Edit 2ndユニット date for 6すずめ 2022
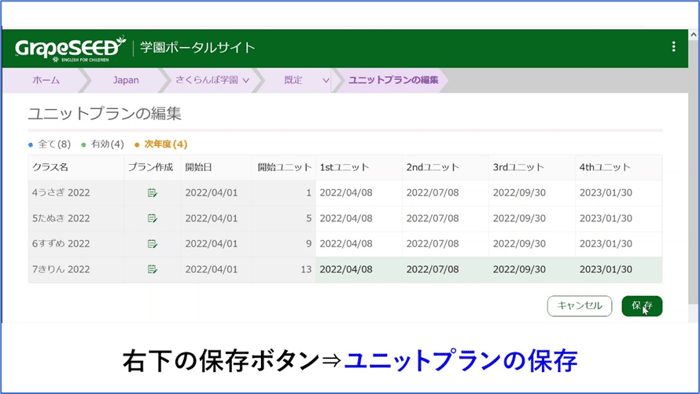The image size is (700, 394). [446, 244]
